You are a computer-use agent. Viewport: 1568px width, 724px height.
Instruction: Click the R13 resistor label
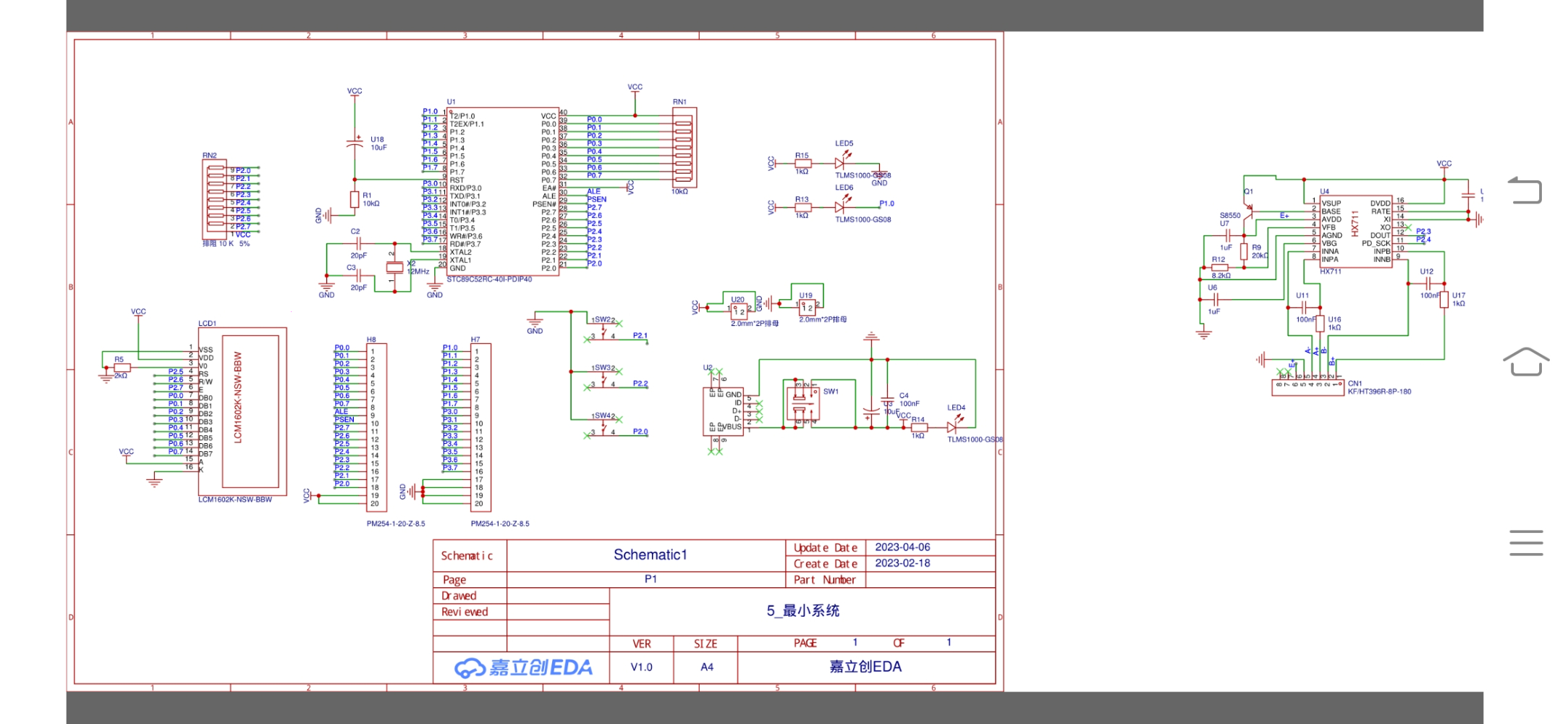802,200
